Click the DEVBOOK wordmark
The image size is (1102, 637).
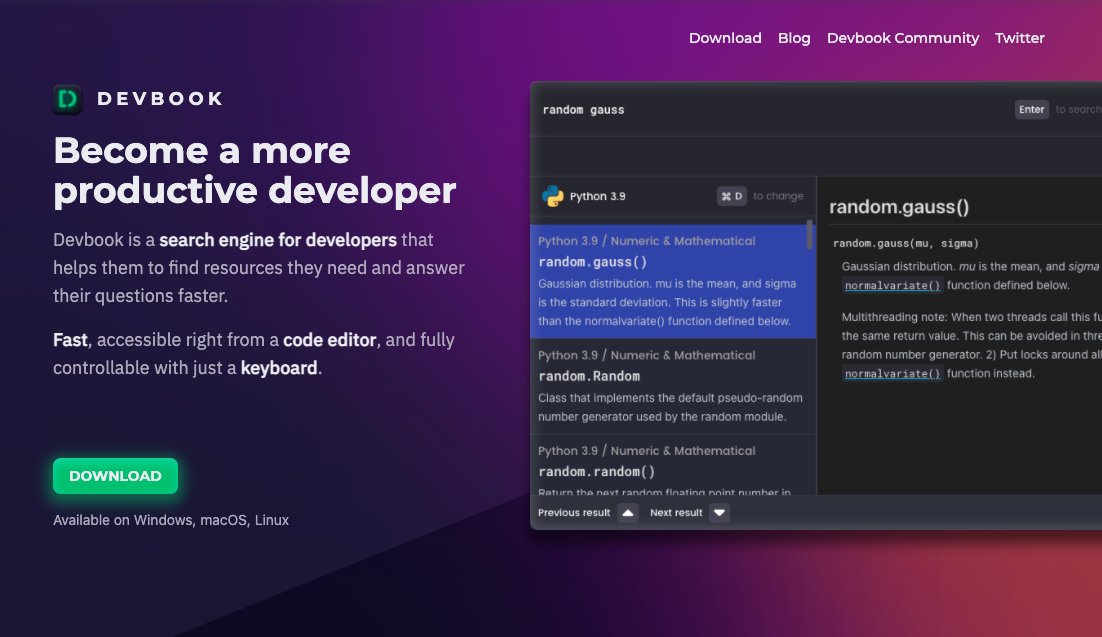[x=160, y=98]
